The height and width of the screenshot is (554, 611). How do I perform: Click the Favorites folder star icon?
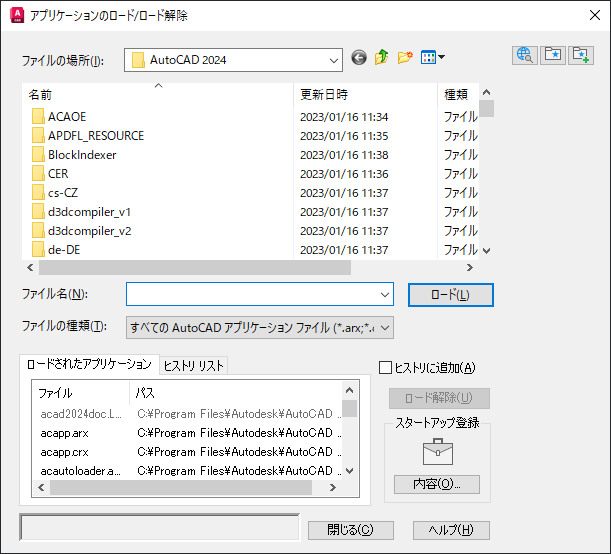point(553,55)
